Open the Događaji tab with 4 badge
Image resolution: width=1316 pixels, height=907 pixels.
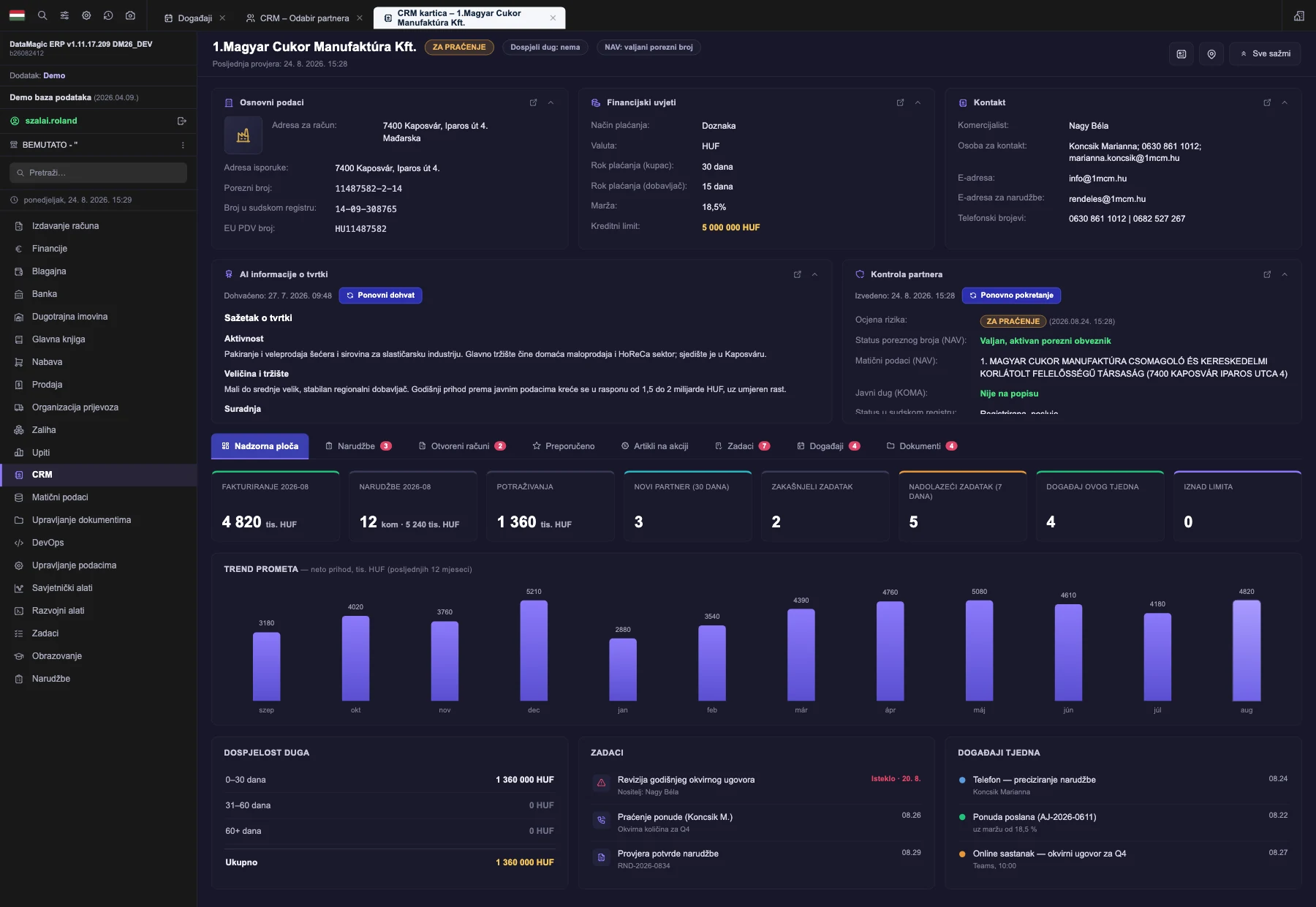[828, 446]
